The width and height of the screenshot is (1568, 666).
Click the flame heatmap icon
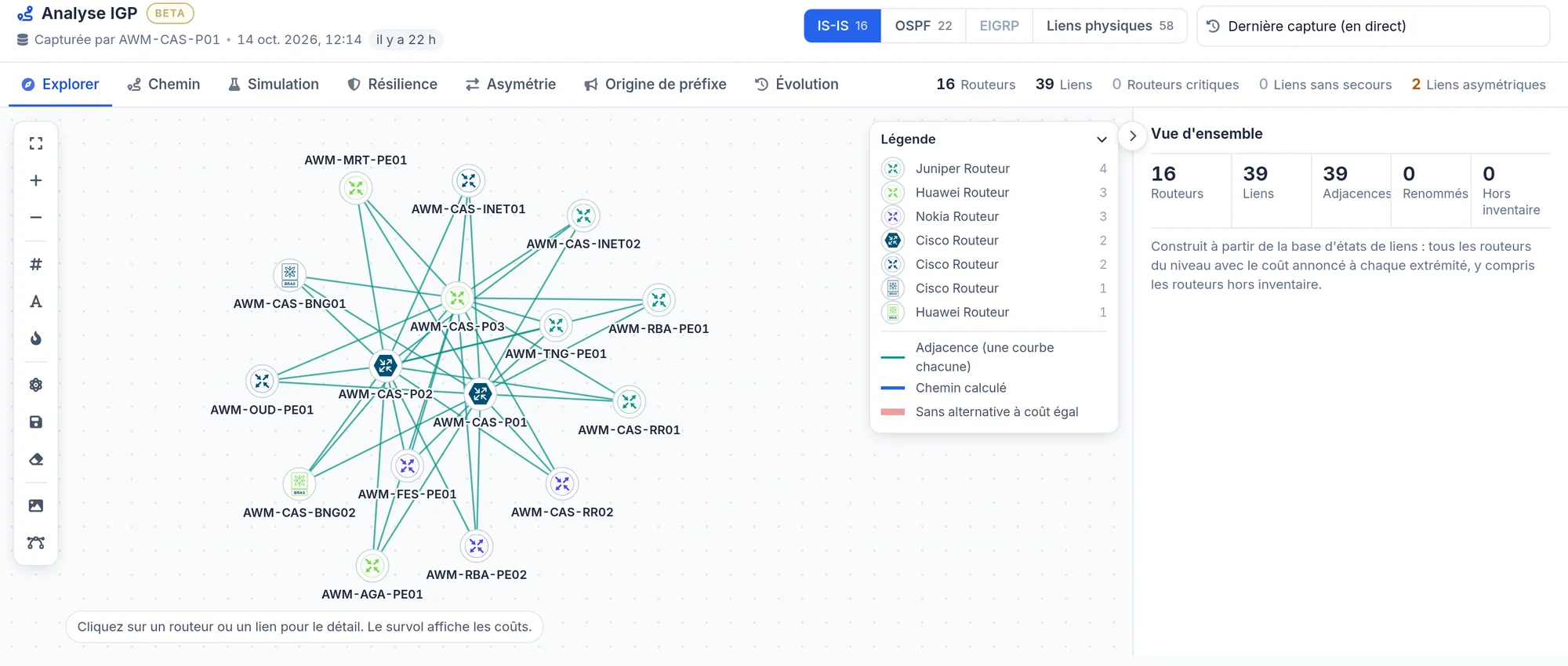tap(36, 338)
